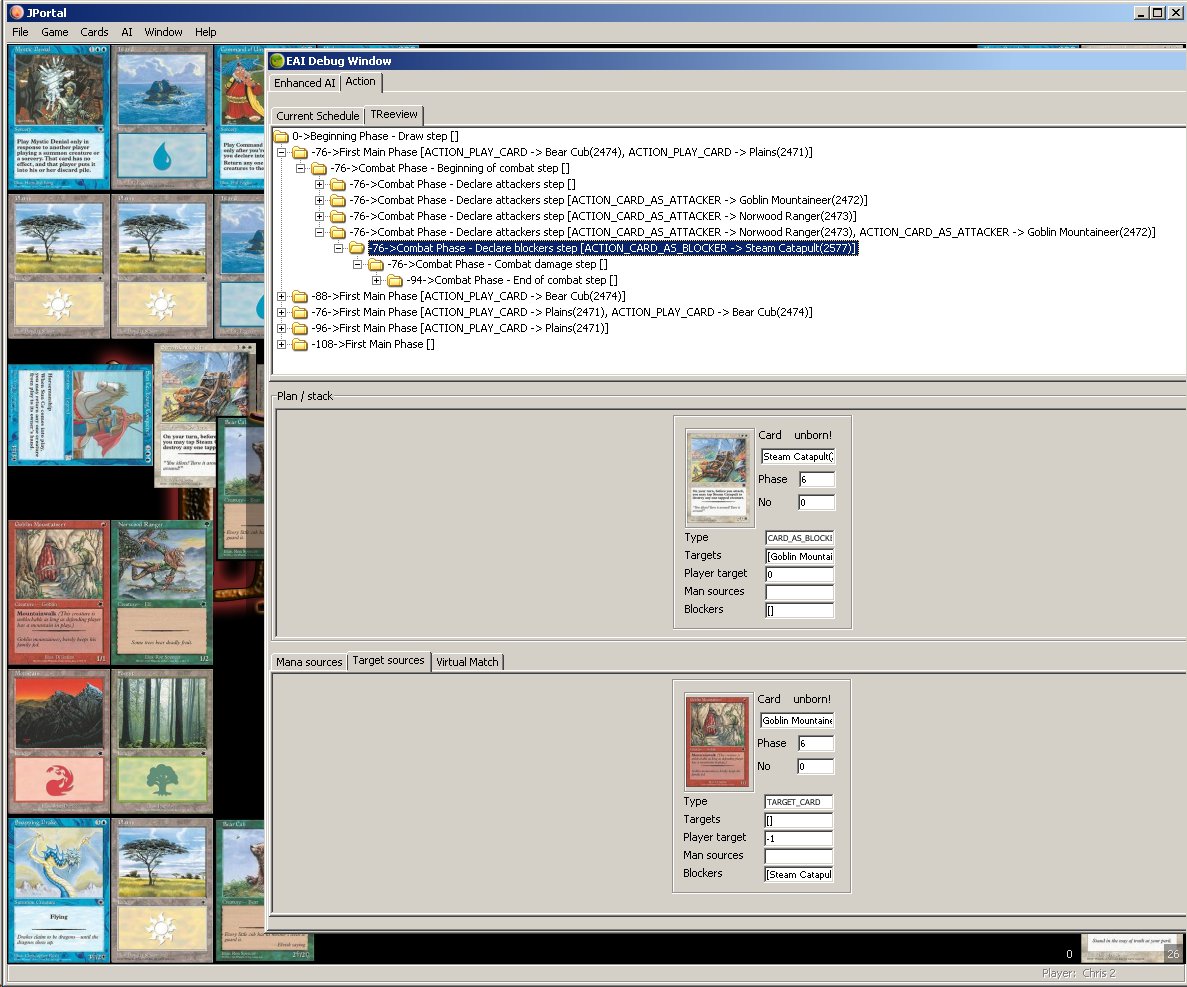The image size is (1187, 987).
Task: Open the Cards menu
Action: (x=94, y=32)
